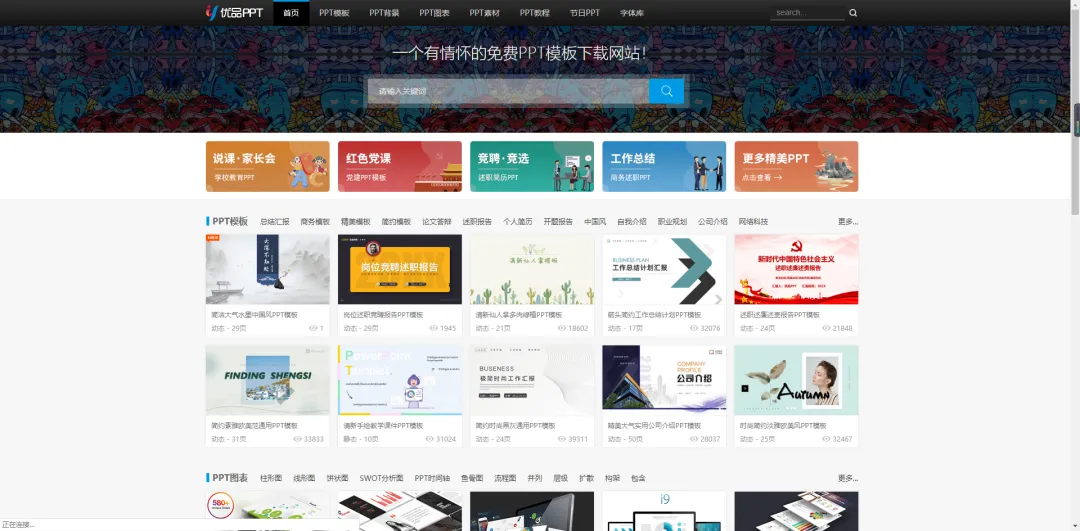Screen dimensions: 1080x531
Task: Select the 首页 tab
Action: (x=291, y=13)
